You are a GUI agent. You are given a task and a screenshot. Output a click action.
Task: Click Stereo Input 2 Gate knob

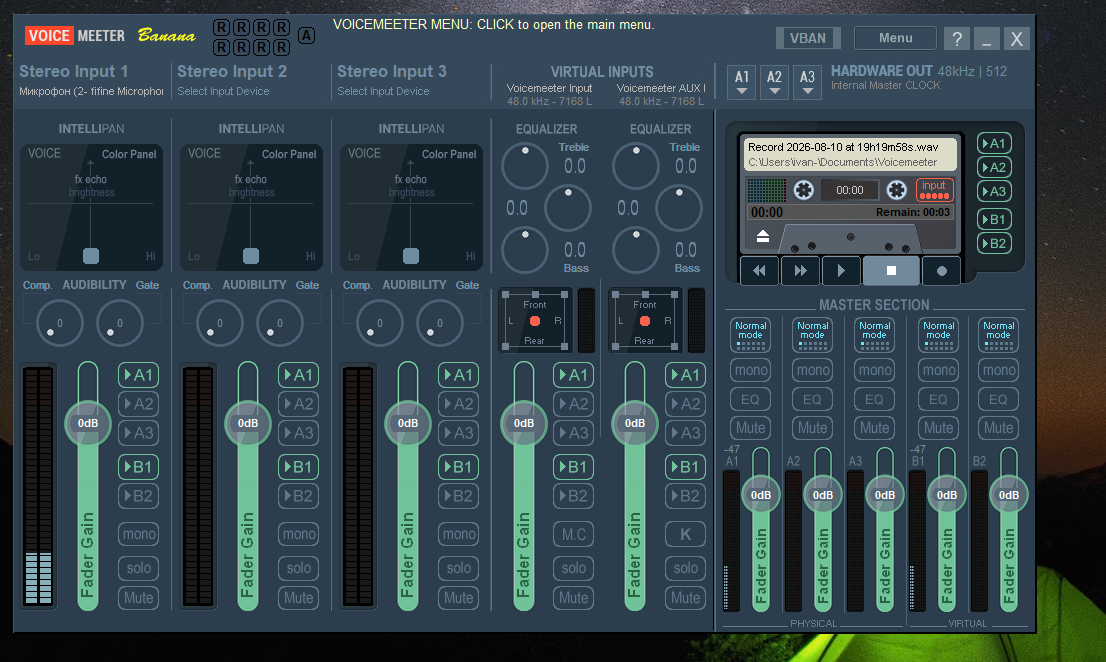[279, 323]
